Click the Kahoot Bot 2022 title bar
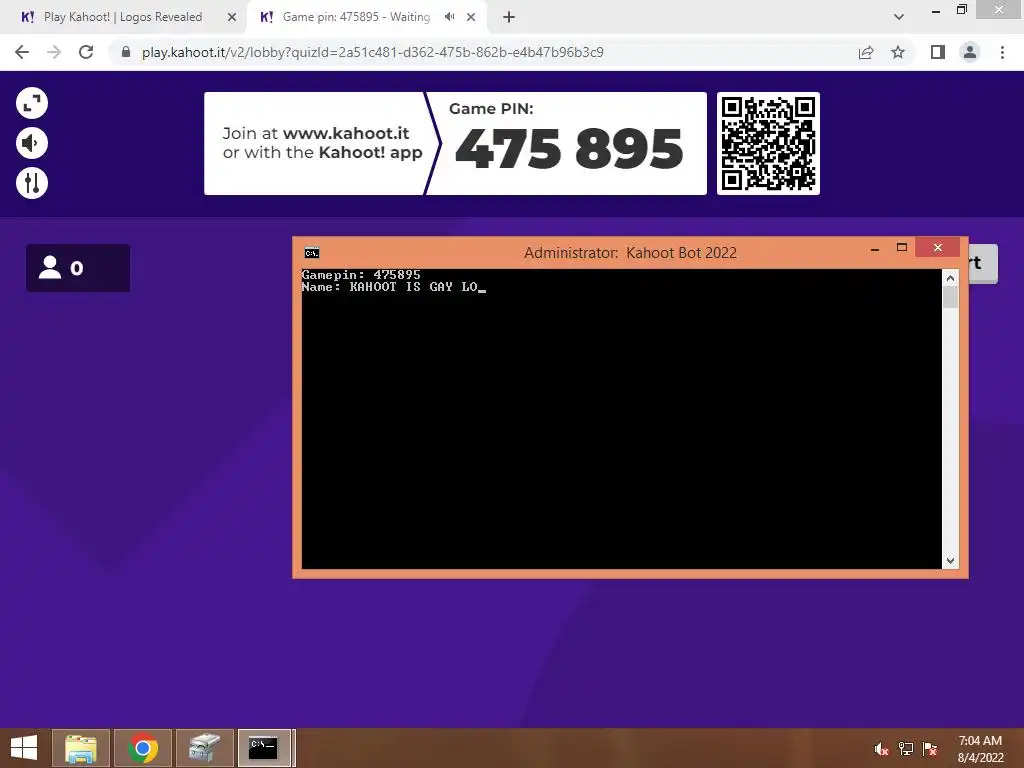The image size is (1024, 768). coord(630,253)
